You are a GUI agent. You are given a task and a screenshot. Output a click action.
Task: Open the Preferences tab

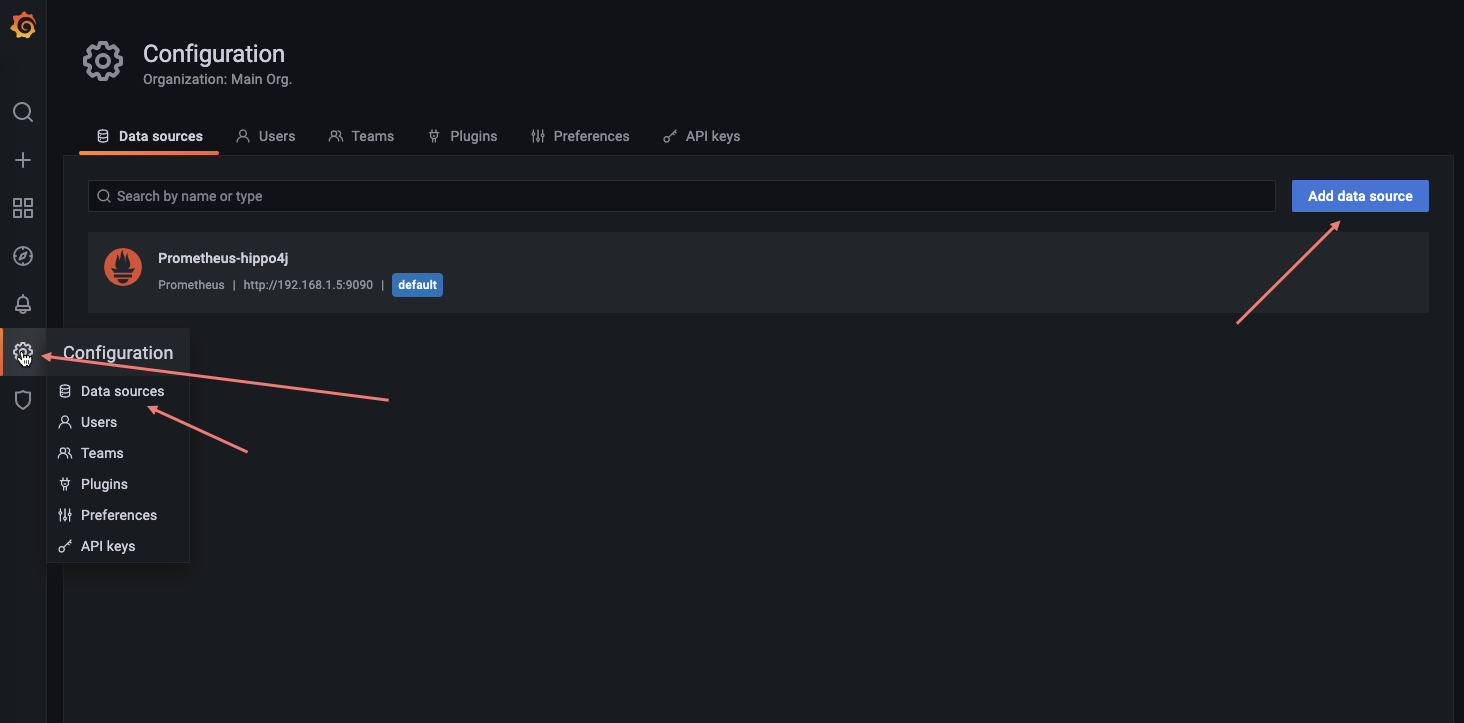[x=580, y=136]
